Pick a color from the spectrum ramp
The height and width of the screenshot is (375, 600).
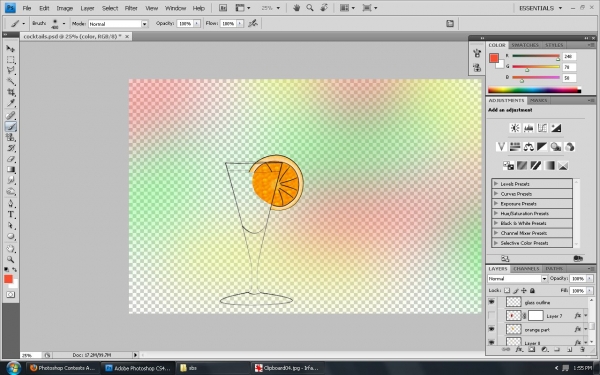534,90
